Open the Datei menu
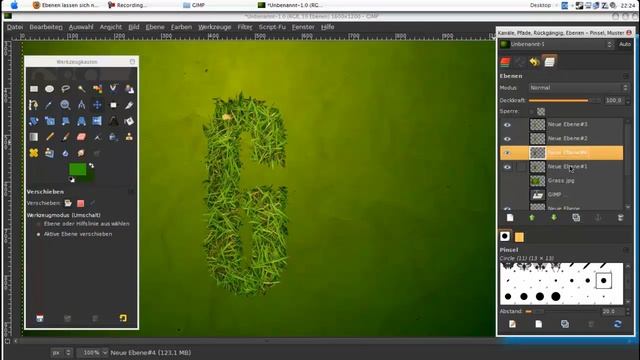 tap(15, 27)
